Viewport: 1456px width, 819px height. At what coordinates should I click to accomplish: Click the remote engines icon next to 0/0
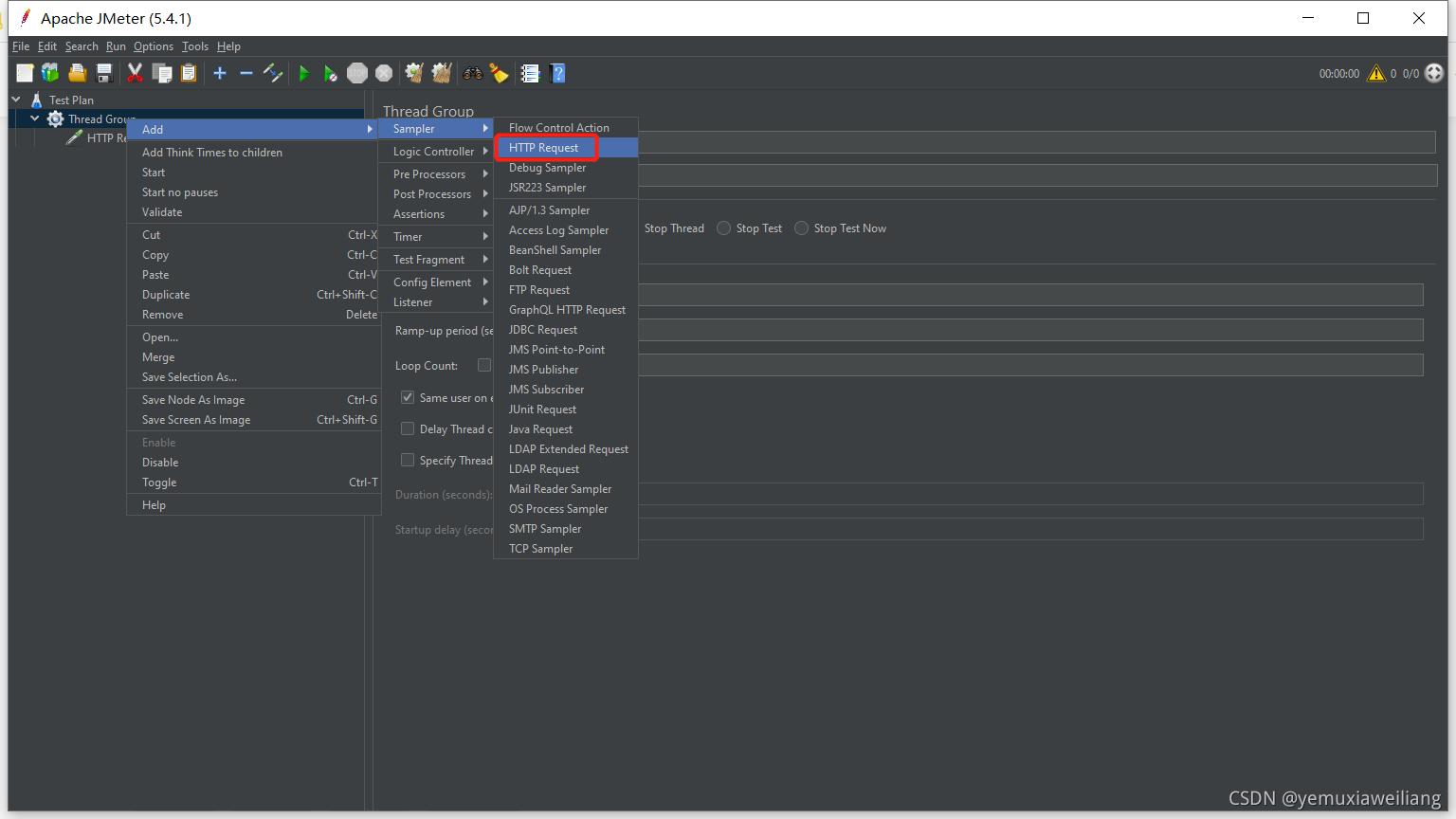coord(1434,73)
